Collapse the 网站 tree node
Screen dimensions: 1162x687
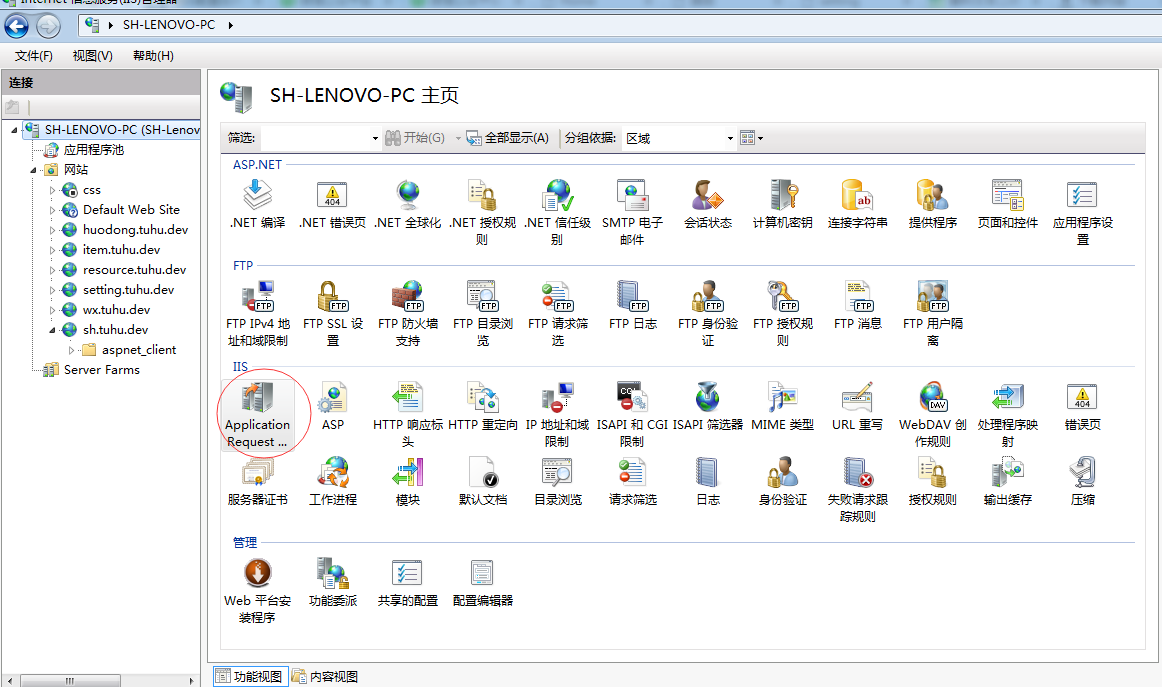pos(33,170)
